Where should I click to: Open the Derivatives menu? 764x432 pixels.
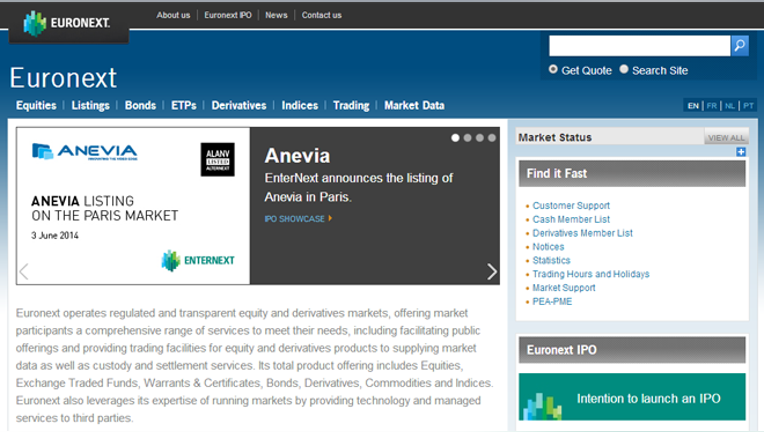(x=239, y=105)
